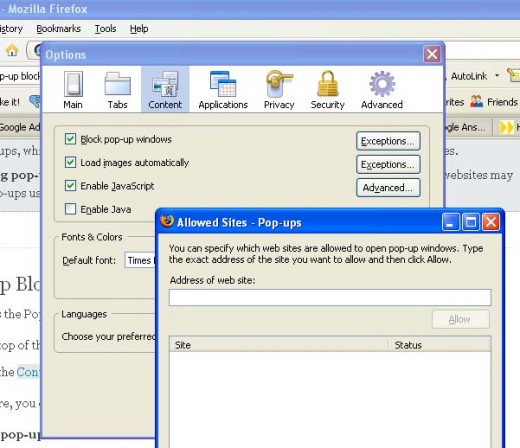520x448 pixels.
Task: Open the Advanced options panel
Action: [x=382, y=90]
